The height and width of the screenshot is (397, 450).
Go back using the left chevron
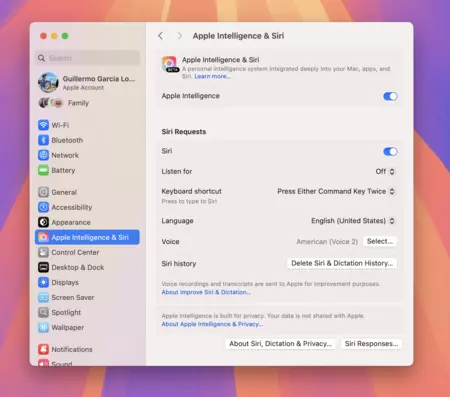[x=161, y=36]
